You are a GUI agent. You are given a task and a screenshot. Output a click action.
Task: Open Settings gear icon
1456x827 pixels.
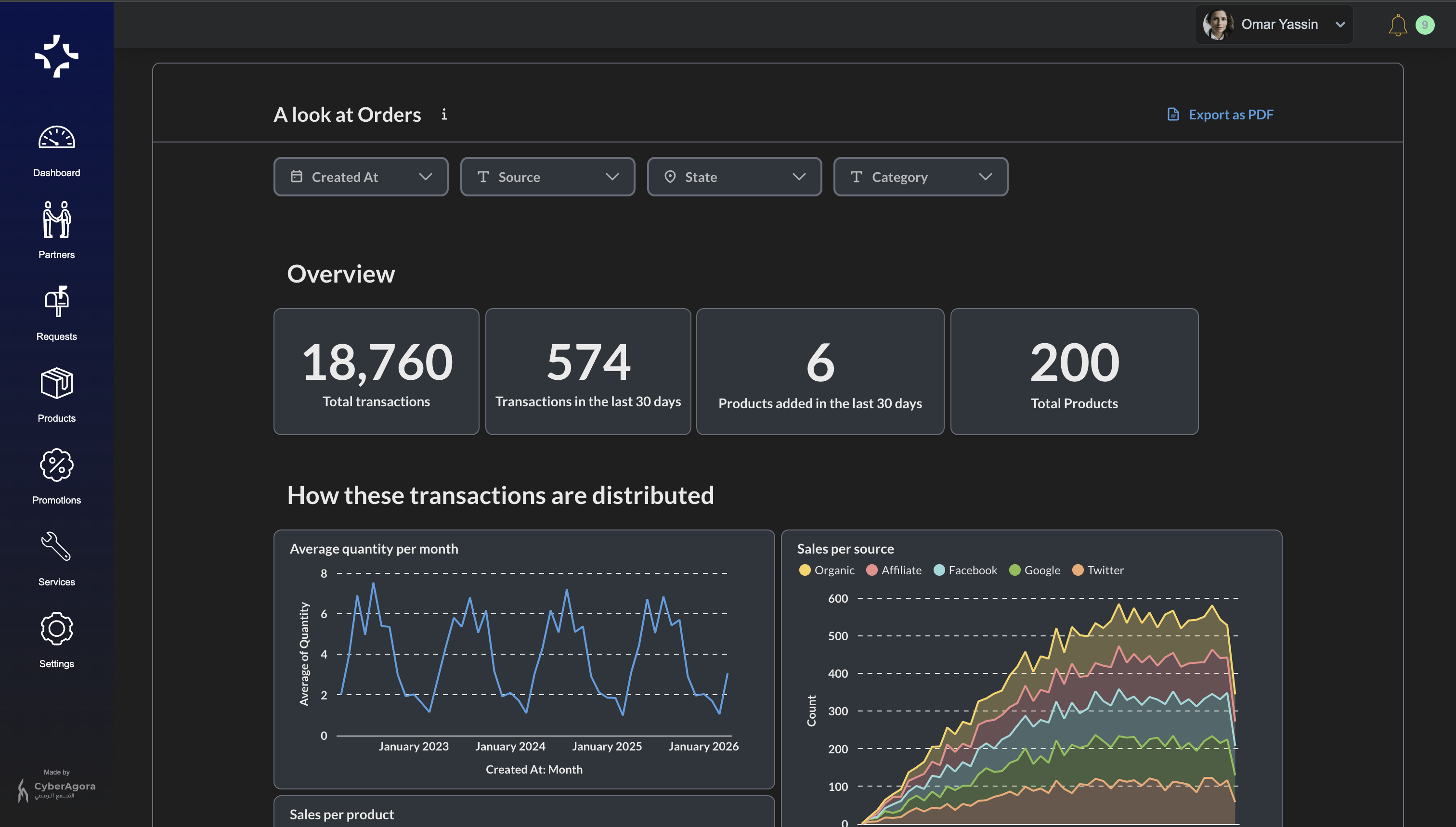(56, 628)
